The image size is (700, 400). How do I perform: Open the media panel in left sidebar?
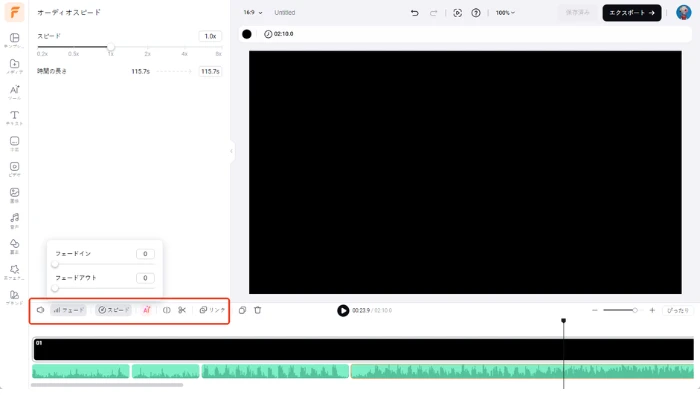(x=14, y=66)
